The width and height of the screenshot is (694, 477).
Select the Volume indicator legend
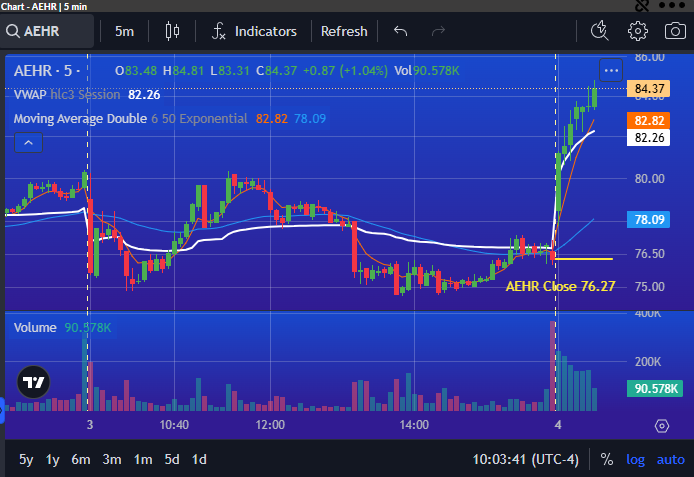tap(62, 327)
